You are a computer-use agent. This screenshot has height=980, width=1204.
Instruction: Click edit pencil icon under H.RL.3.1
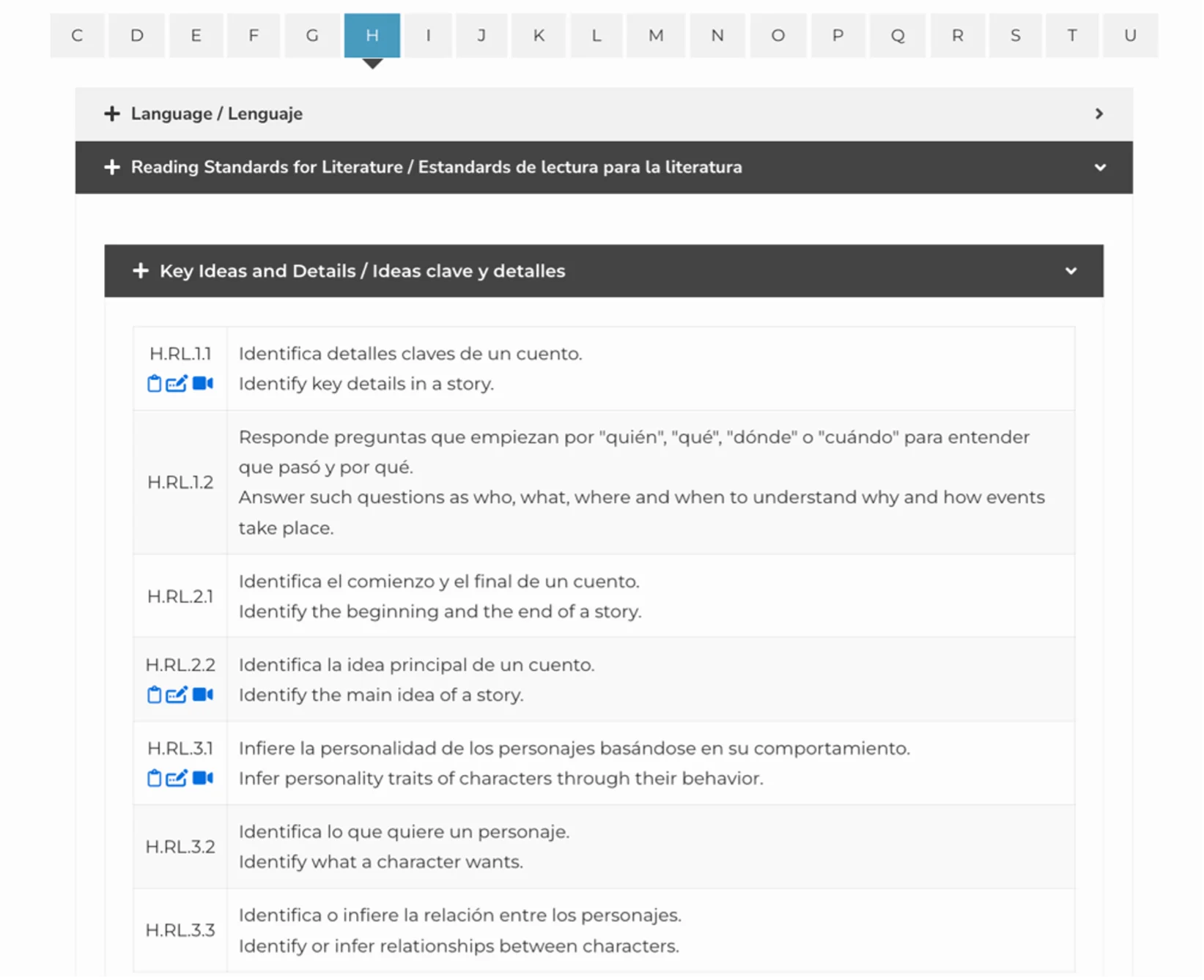click(177, 779)
